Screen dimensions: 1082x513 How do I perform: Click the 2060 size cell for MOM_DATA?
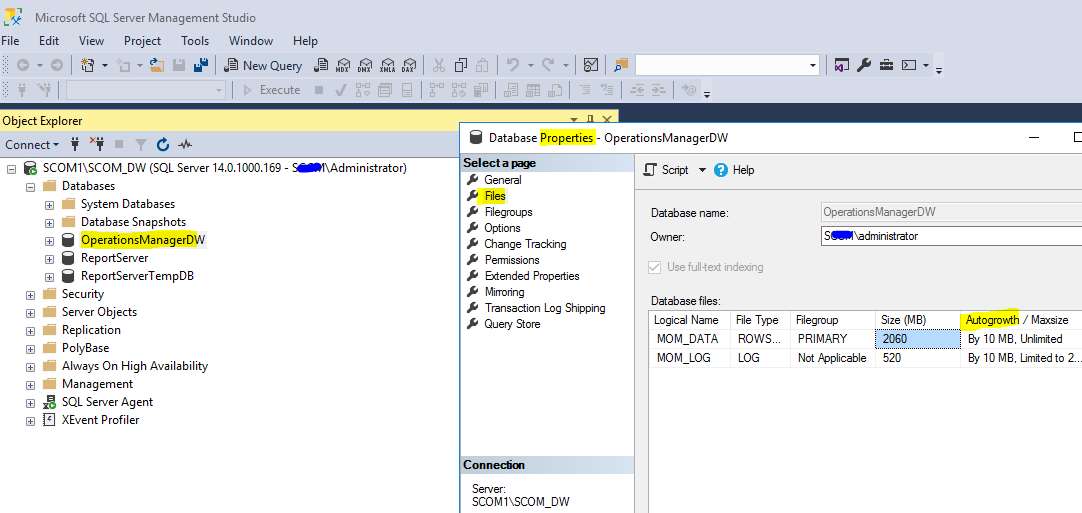[x=918, y=339]
